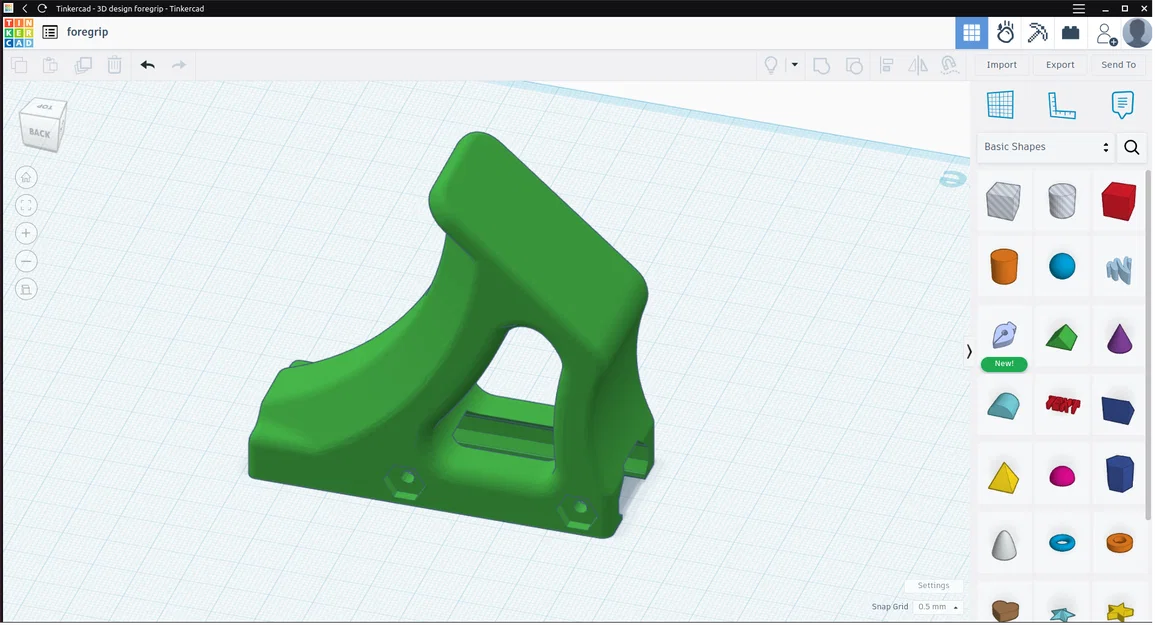1157x625 pixels.
Task: Click the Paste icon in toolbar
Action: (x=50, y=65)
